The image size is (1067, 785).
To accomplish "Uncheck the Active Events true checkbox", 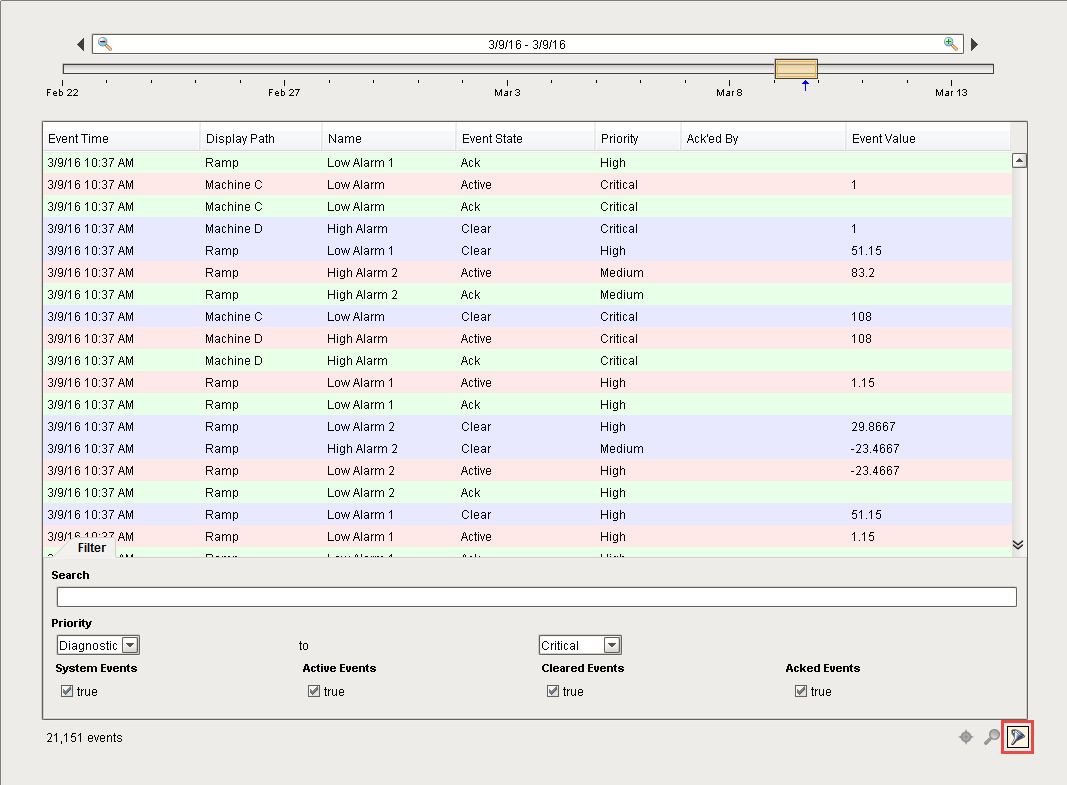I will [x=313, y=690].
